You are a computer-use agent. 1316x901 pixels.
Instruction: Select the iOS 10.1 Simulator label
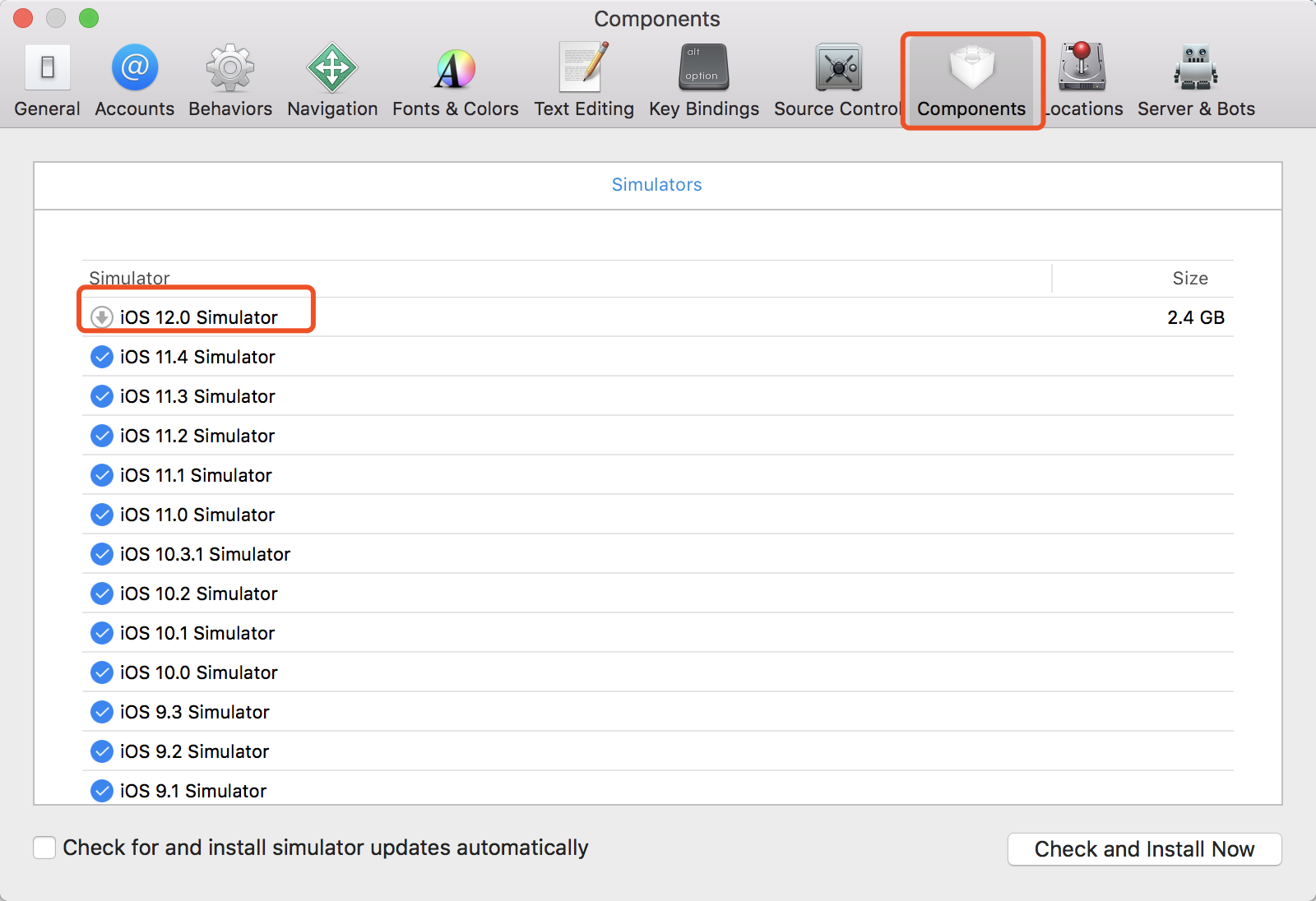(197, 633)
